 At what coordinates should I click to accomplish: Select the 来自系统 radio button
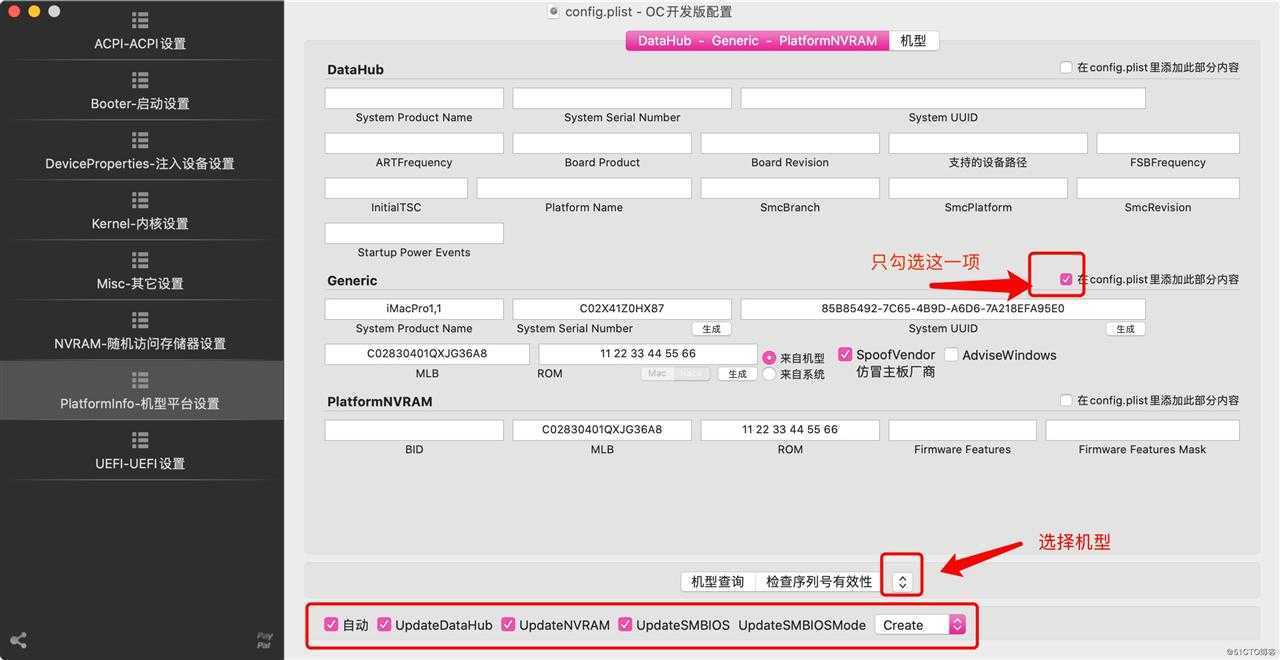click(769, 373)
